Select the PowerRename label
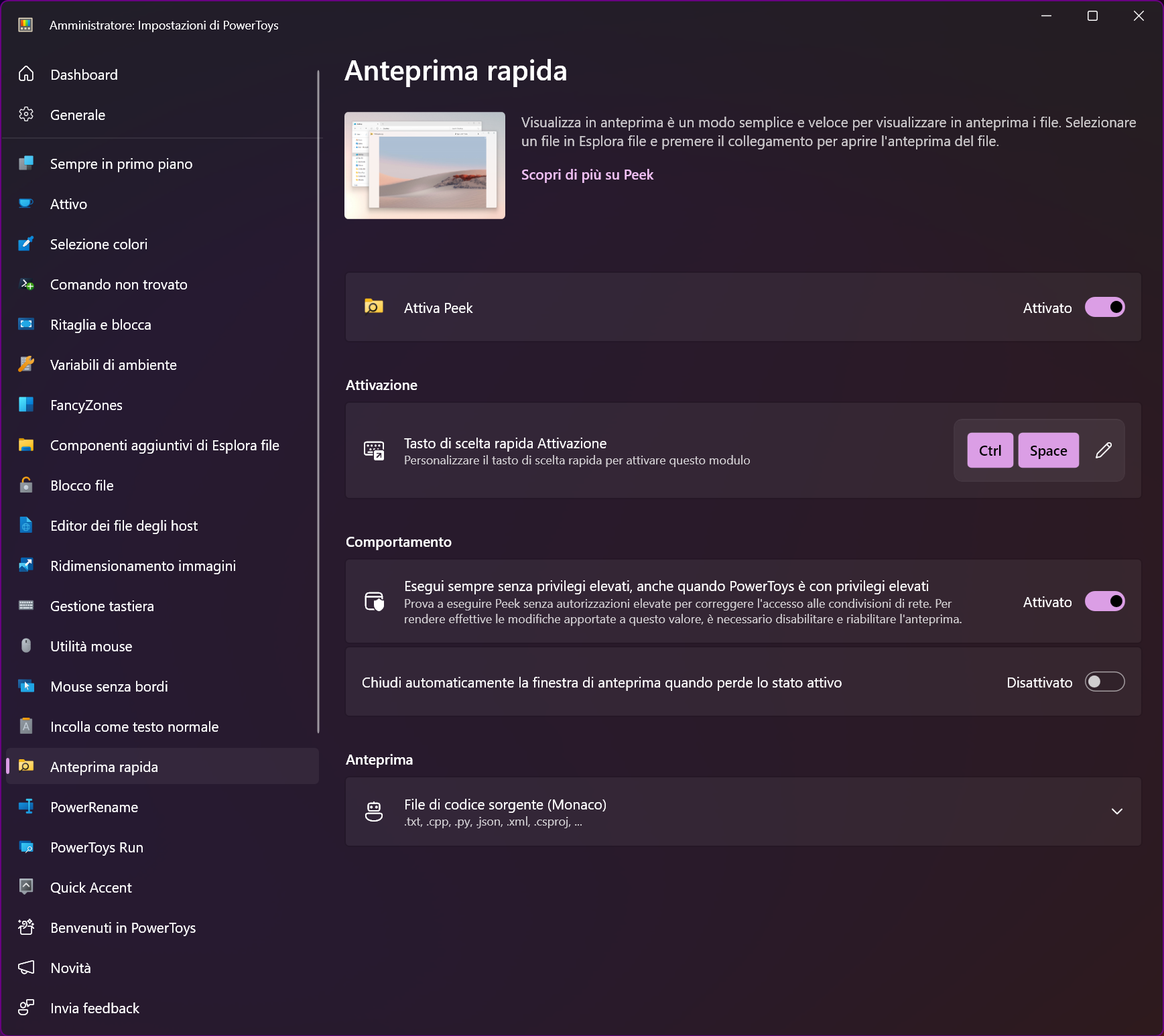Viewport: 1164px width, 1036px height. tap(94, 807)
